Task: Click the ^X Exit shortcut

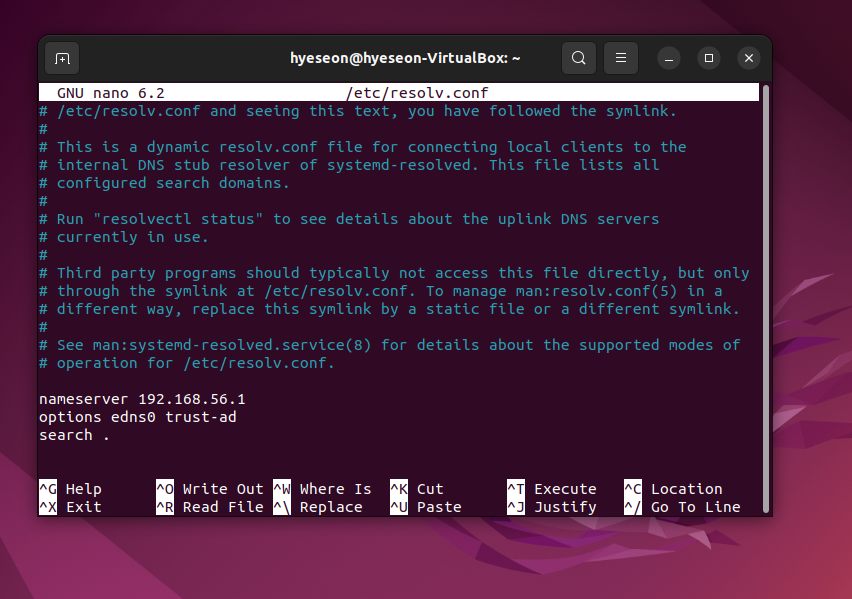Action: pos(70,507)
